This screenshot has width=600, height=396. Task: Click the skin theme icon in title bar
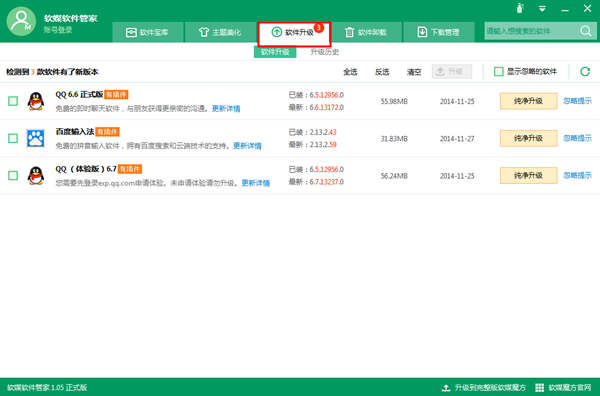[520, 8]
